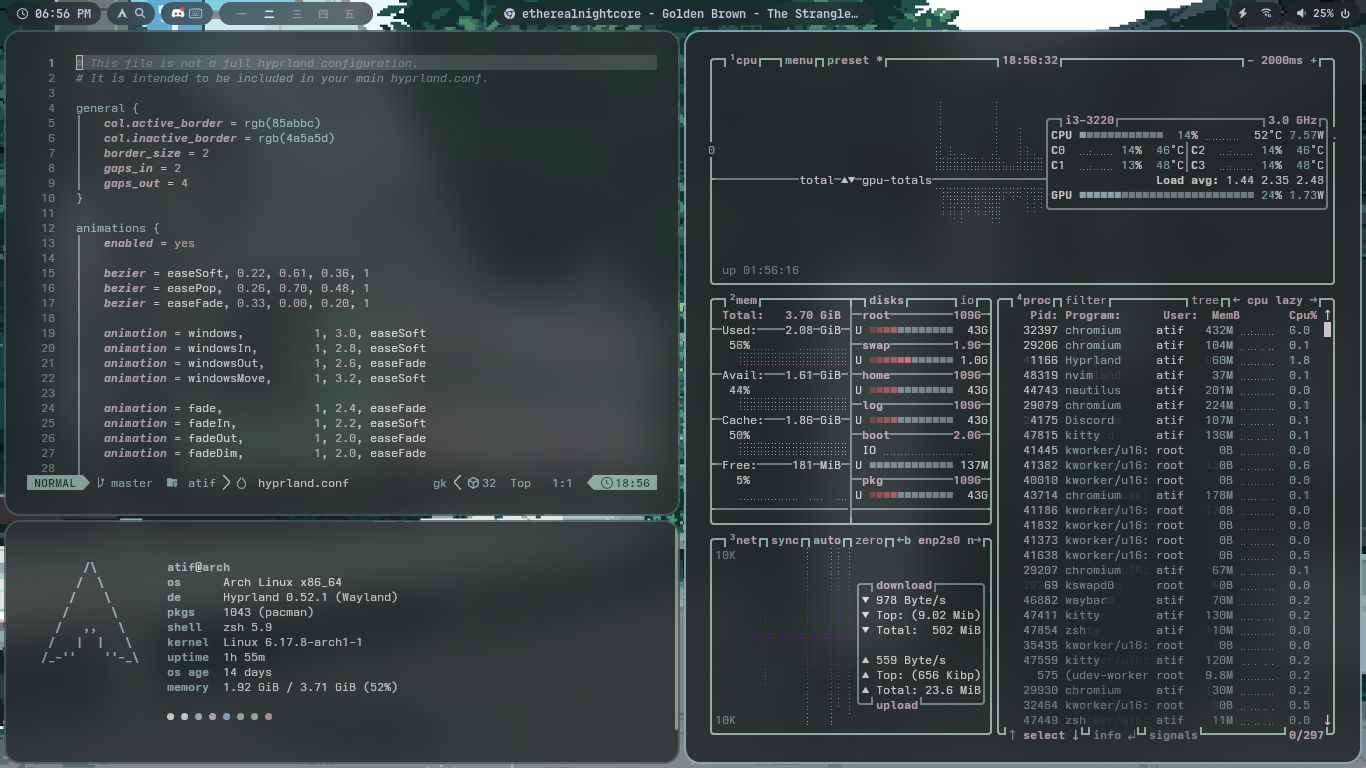
Task: Toggle the mem box in btop
Action: coord(744,300)
